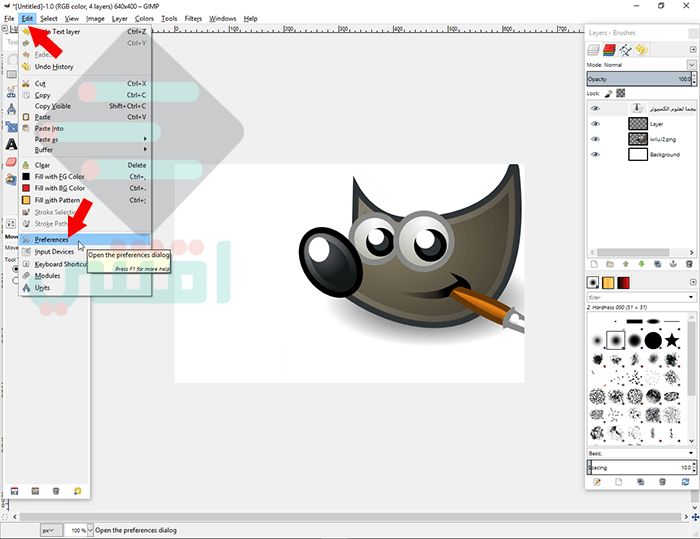Click the brush filter field
This screenshot has width=700, height=539.
637,297
